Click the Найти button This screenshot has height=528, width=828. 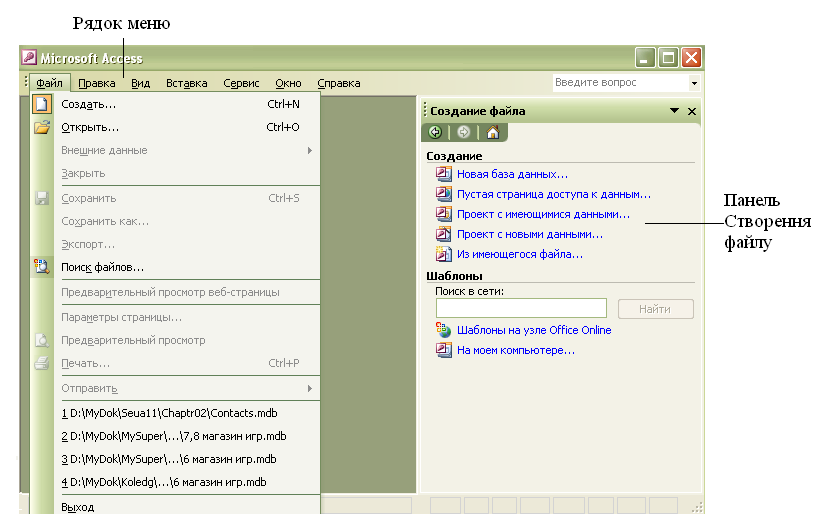point(655,309)
